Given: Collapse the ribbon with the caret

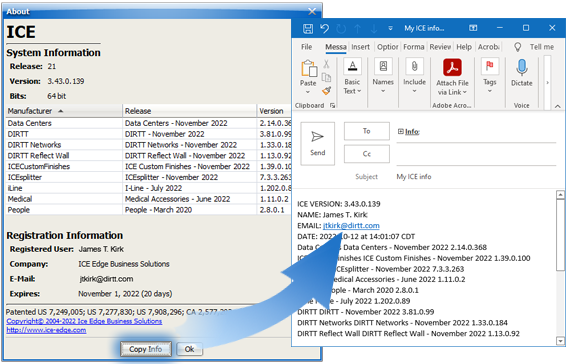Looking at the screenshot, I should (558, 106).
